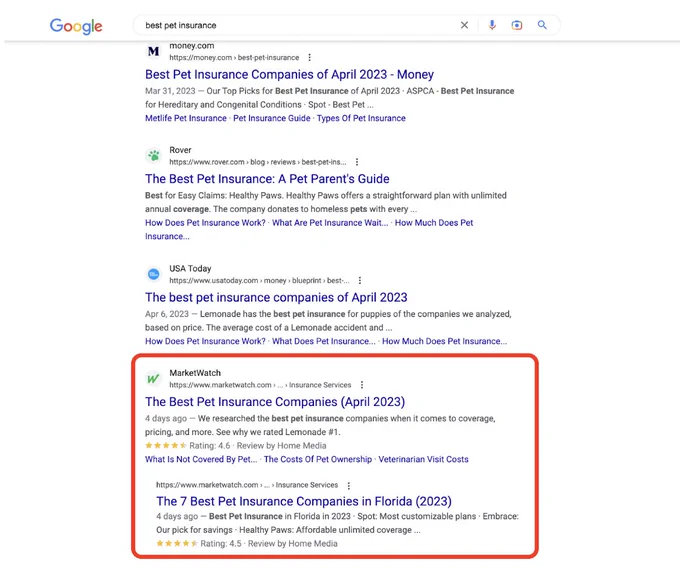Click the MarketWatch green favicon
Viewport: 680px width, 580px height.
tap(154, 379)
